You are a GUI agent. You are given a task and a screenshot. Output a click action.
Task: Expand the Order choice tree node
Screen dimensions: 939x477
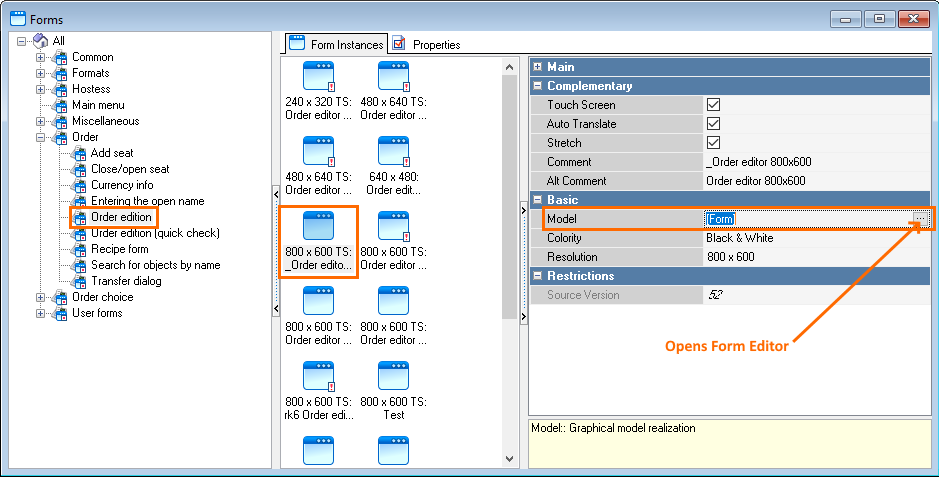click(41, 297)
